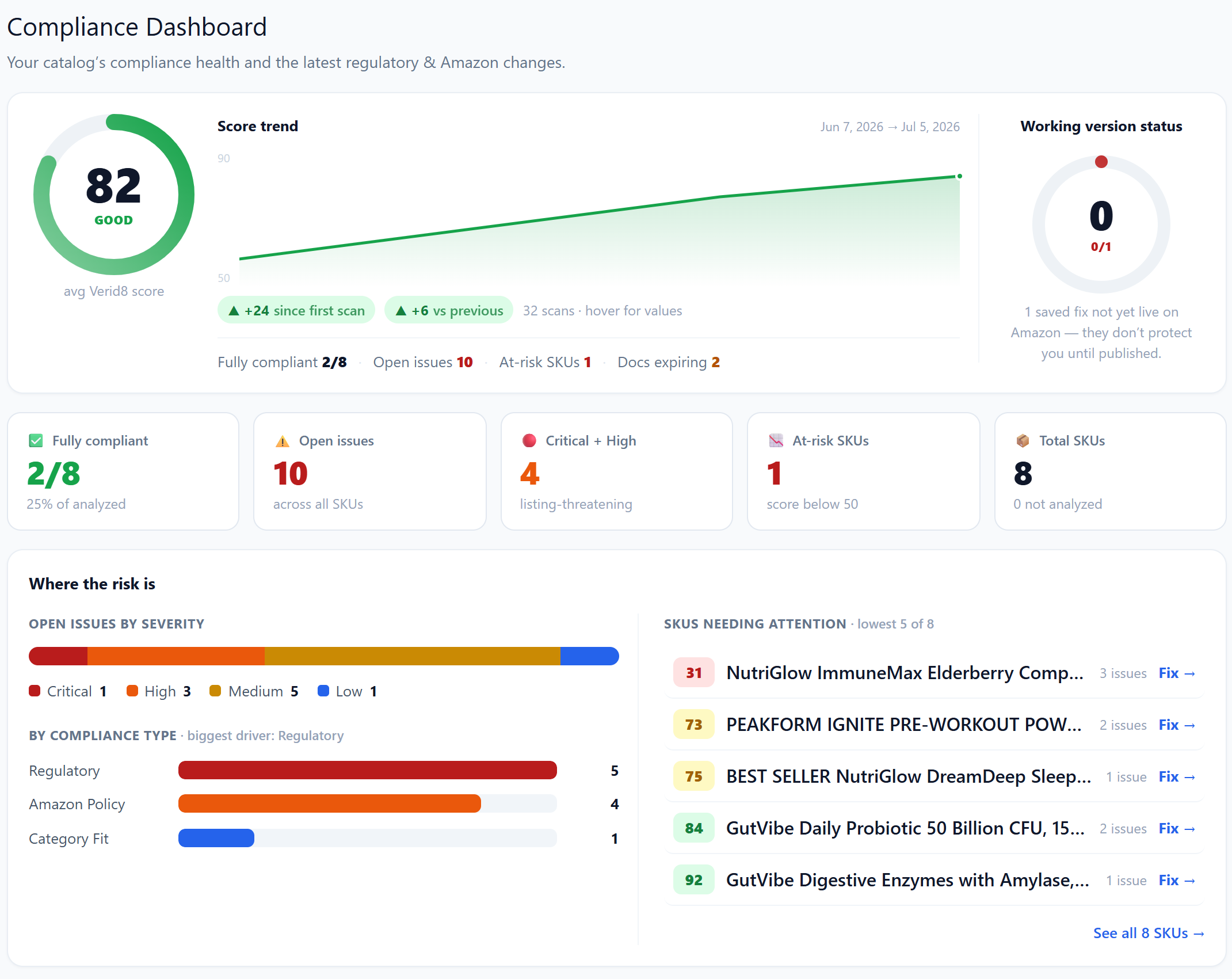Click the orange High segment of severity bar
This screenshot has height=979, width=1232.
coord(176,656)
